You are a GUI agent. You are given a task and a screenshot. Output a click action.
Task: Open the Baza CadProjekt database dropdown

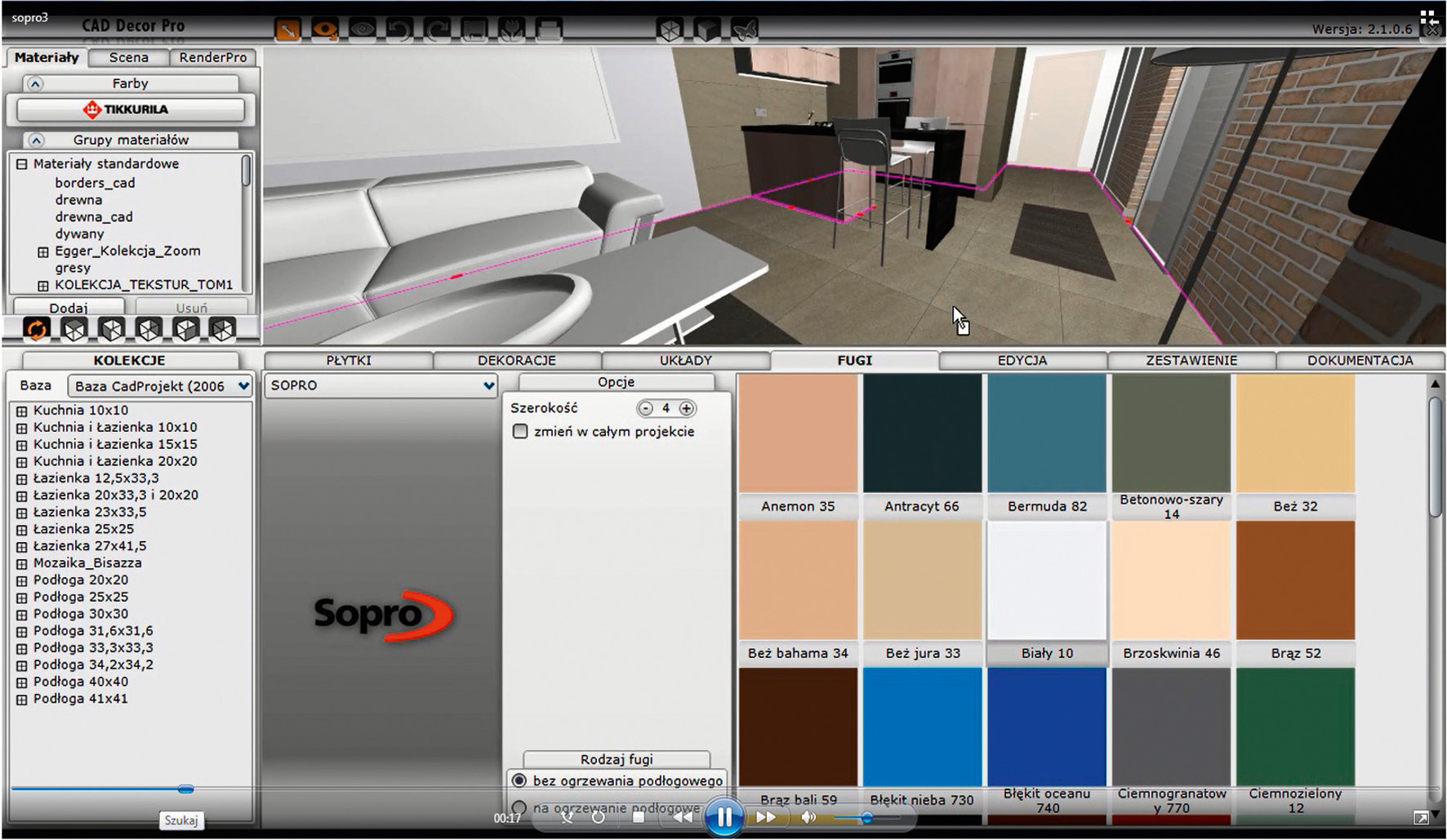point(160,386)
